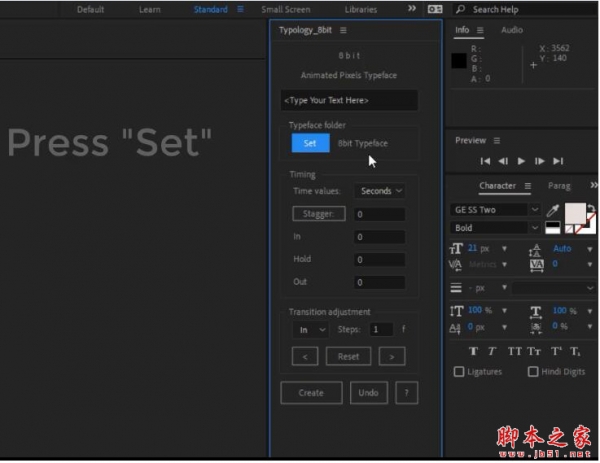Click the fill color swatch
The width and height of the screenshot is (600, 463).
[x=575, y=214]
